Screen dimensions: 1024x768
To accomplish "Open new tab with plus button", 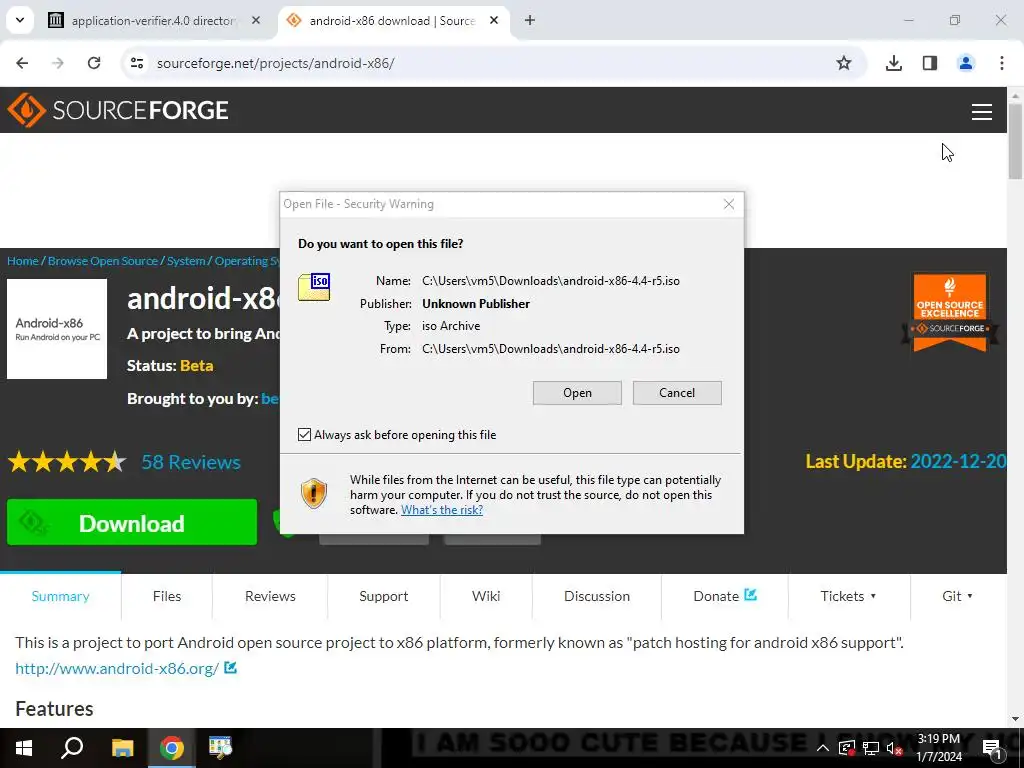I will [x=530, y=21].
